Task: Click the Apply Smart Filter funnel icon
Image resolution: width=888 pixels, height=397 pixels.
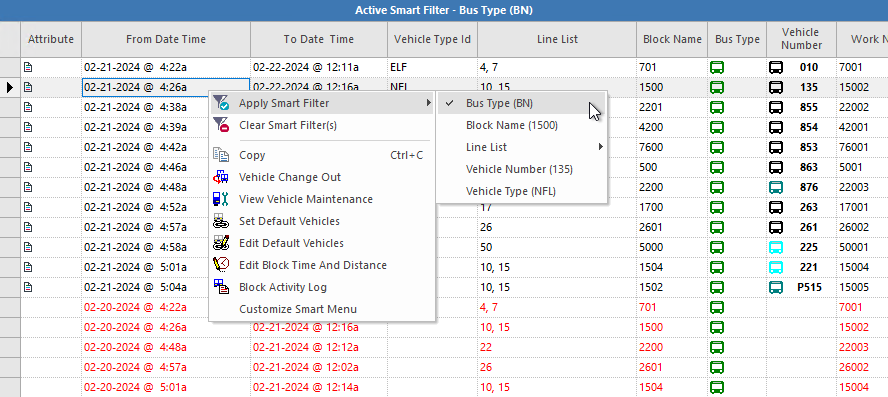Action: pyautogui.click(x=221, y=103)
